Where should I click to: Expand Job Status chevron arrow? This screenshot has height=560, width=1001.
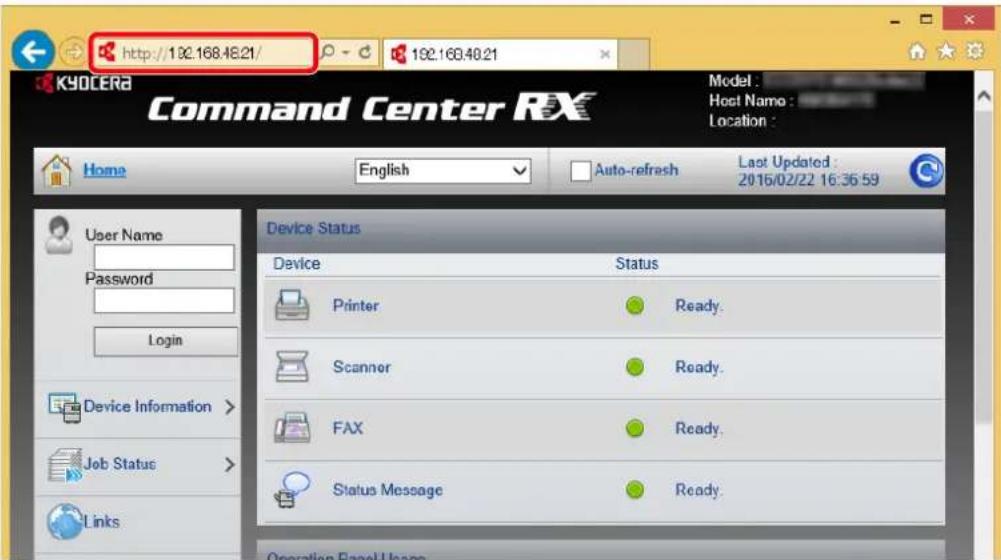click(x=230, y=464)
